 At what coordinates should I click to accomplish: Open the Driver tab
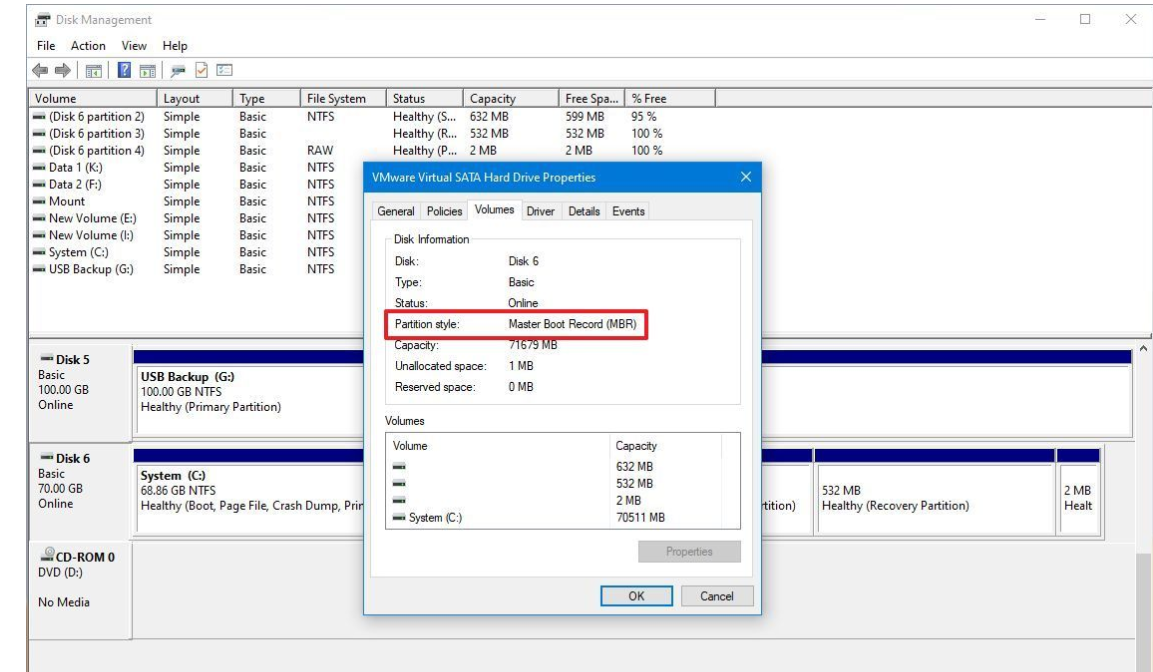540,211
